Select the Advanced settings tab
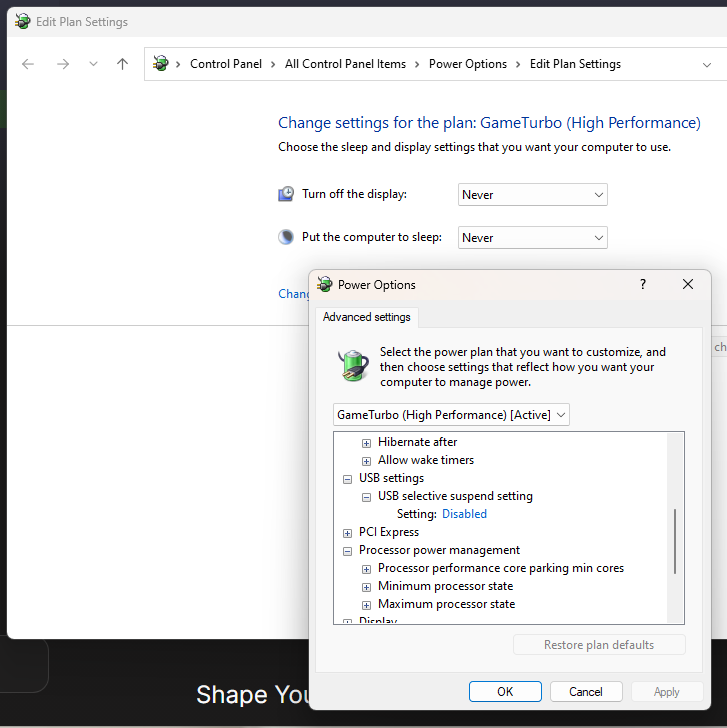The image size is (727, 728). (x=367, y=317)
